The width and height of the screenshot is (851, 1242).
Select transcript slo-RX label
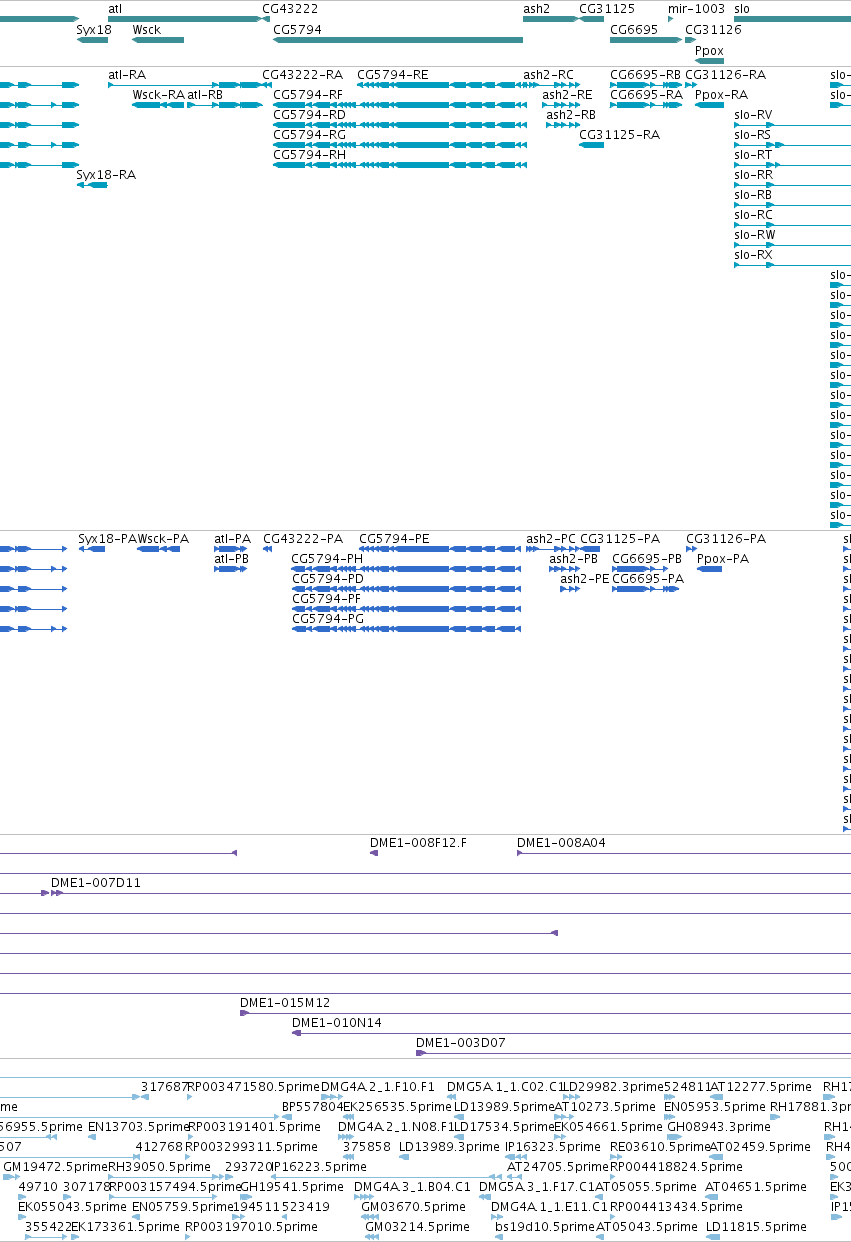pos(753,255)
